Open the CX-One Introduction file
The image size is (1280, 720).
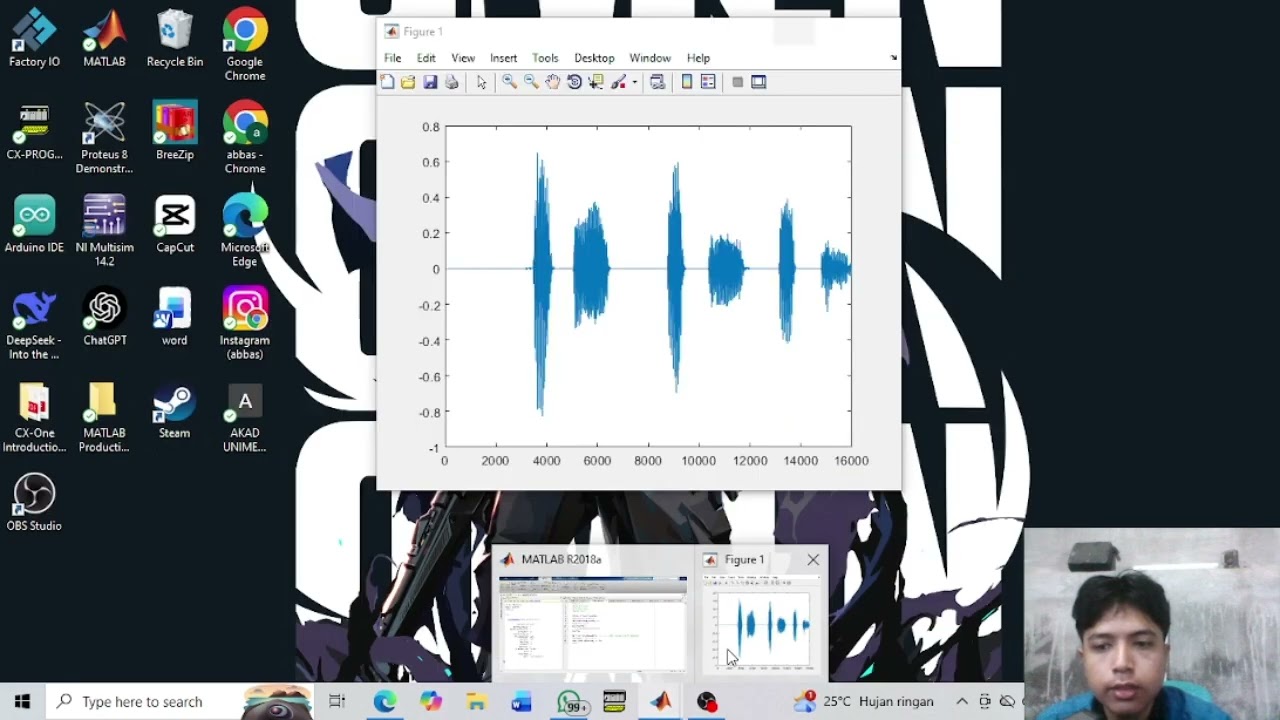pyautogui.click(x=34, y=417)
